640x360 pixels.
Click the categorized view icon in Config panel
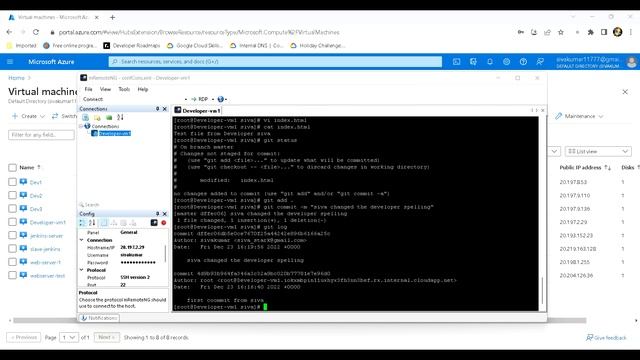point(82,223)
